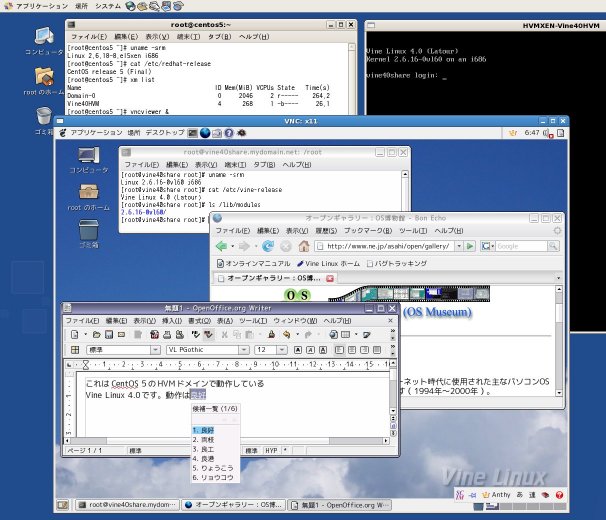Select Centered alignment in Writer
The image size is (606, 520).
point(352,350)
